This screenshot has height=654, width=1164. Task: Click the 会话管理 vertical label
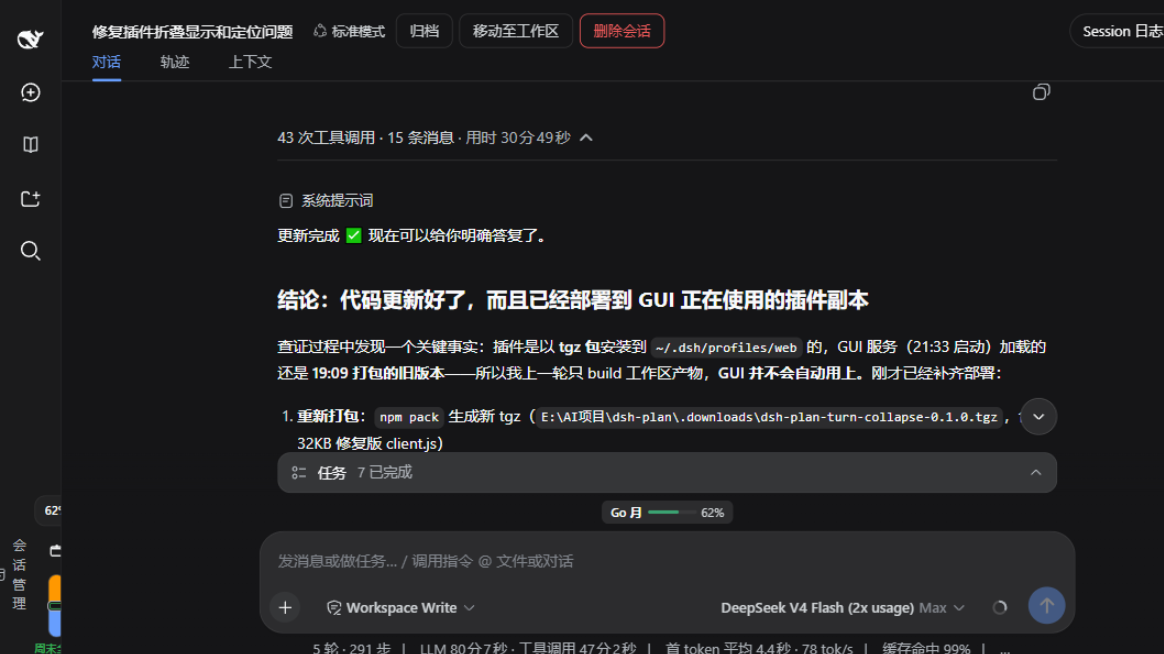click(x=19, y=575)
